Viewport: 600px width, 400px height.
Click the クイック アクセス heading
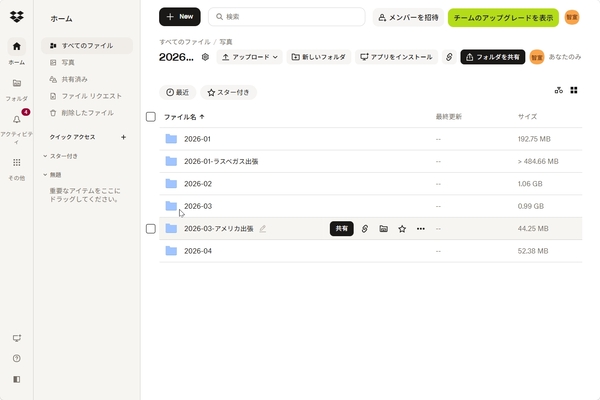[72, 137]
